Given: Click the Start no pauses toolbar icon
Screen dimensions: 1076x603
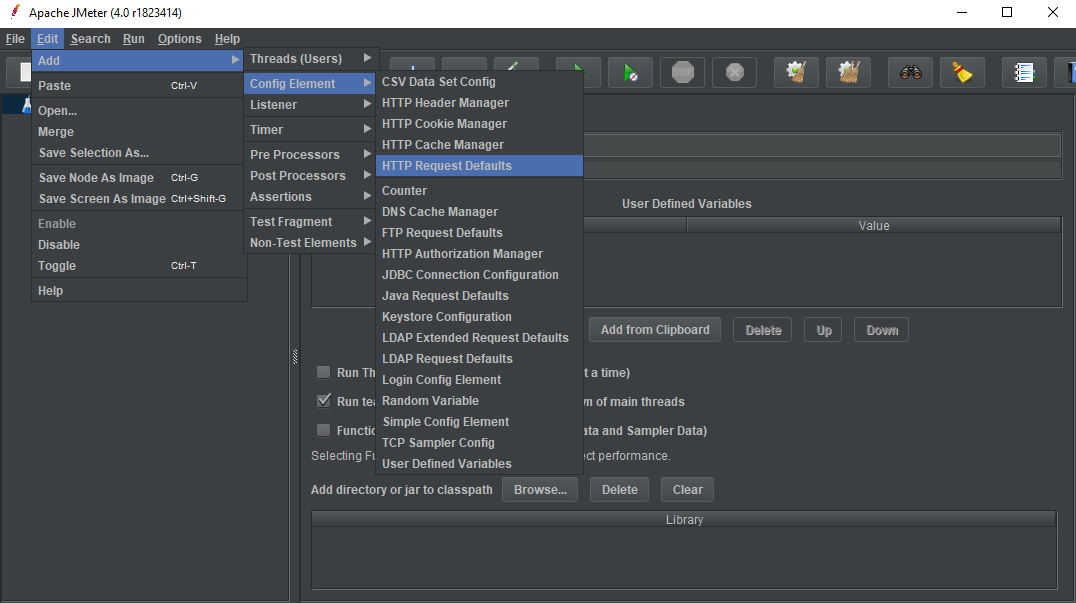Looking at the screenshot, I should coord(630,72).
